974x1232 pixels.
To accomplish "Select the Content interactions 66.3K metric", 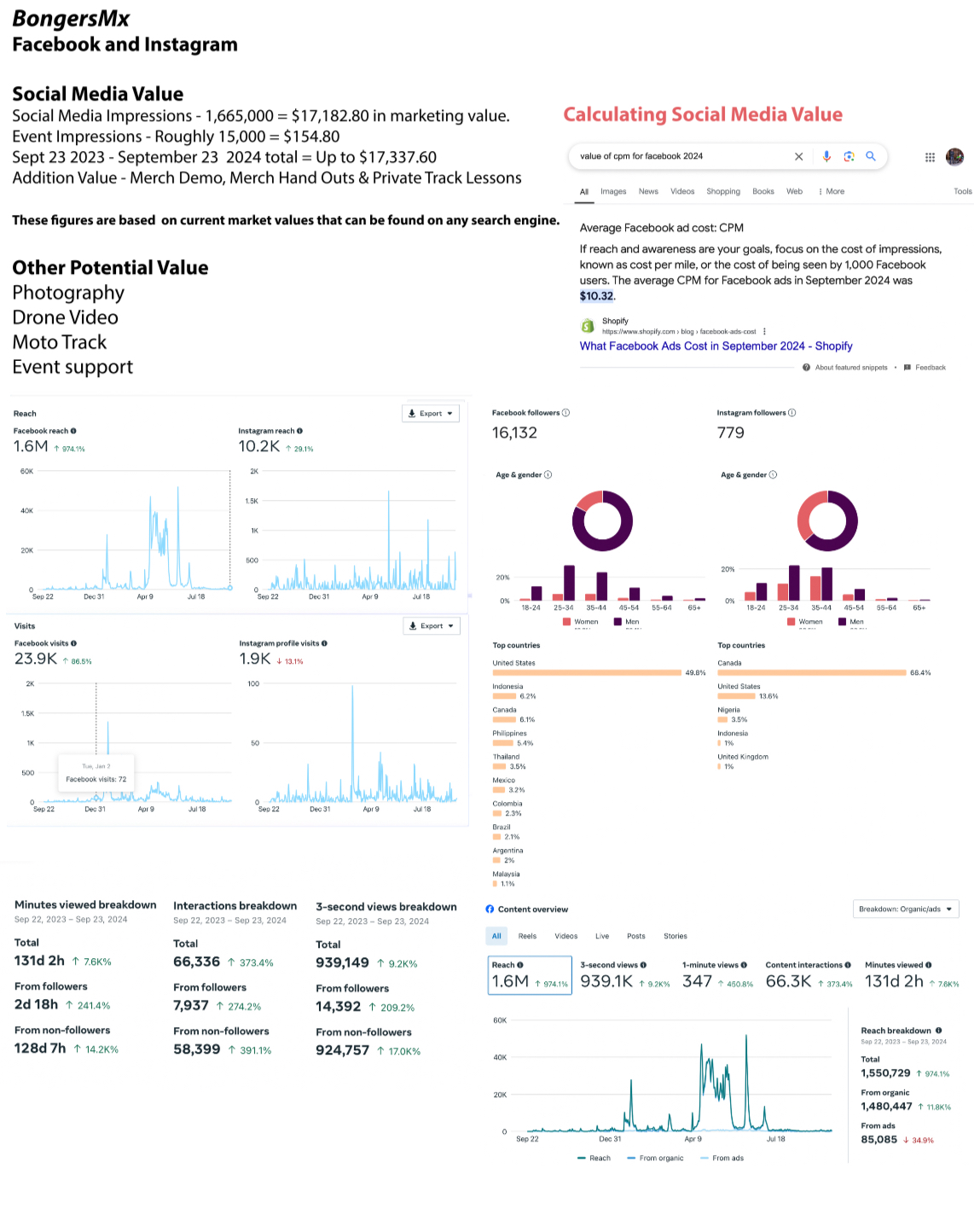I will point(809,975).
